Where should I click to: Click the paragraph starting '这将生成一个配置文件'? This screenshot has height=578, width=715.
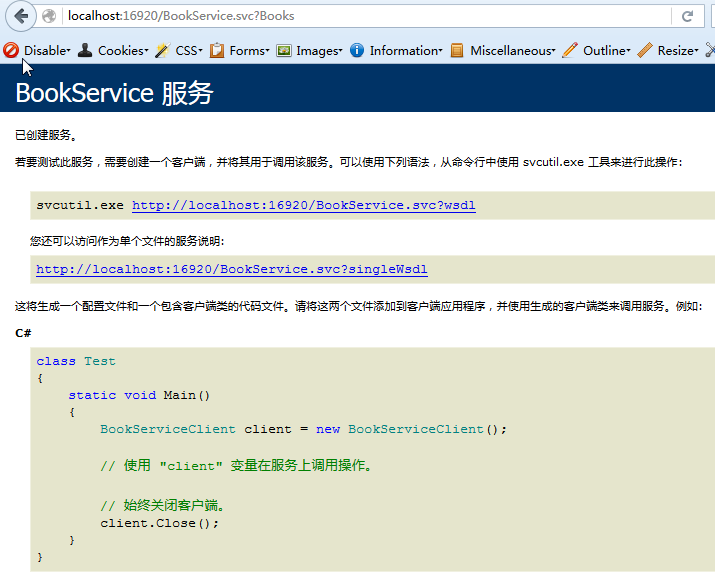point(358,306)
